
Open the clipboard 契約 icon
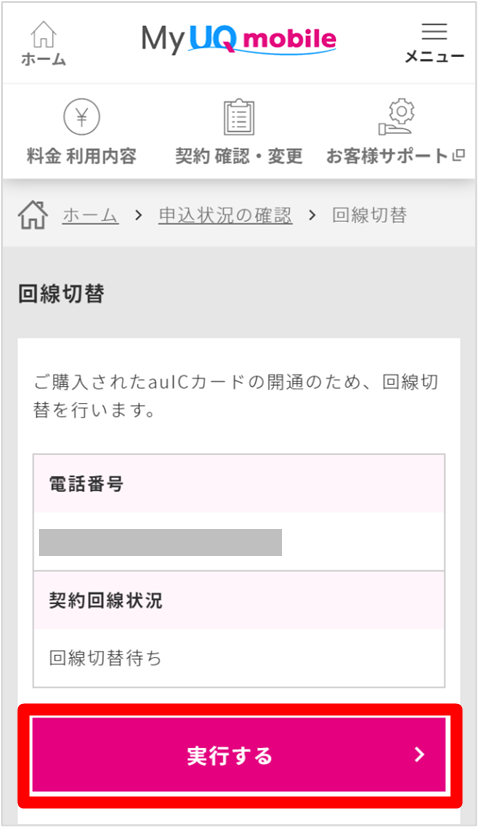click(x=239, y=117)
